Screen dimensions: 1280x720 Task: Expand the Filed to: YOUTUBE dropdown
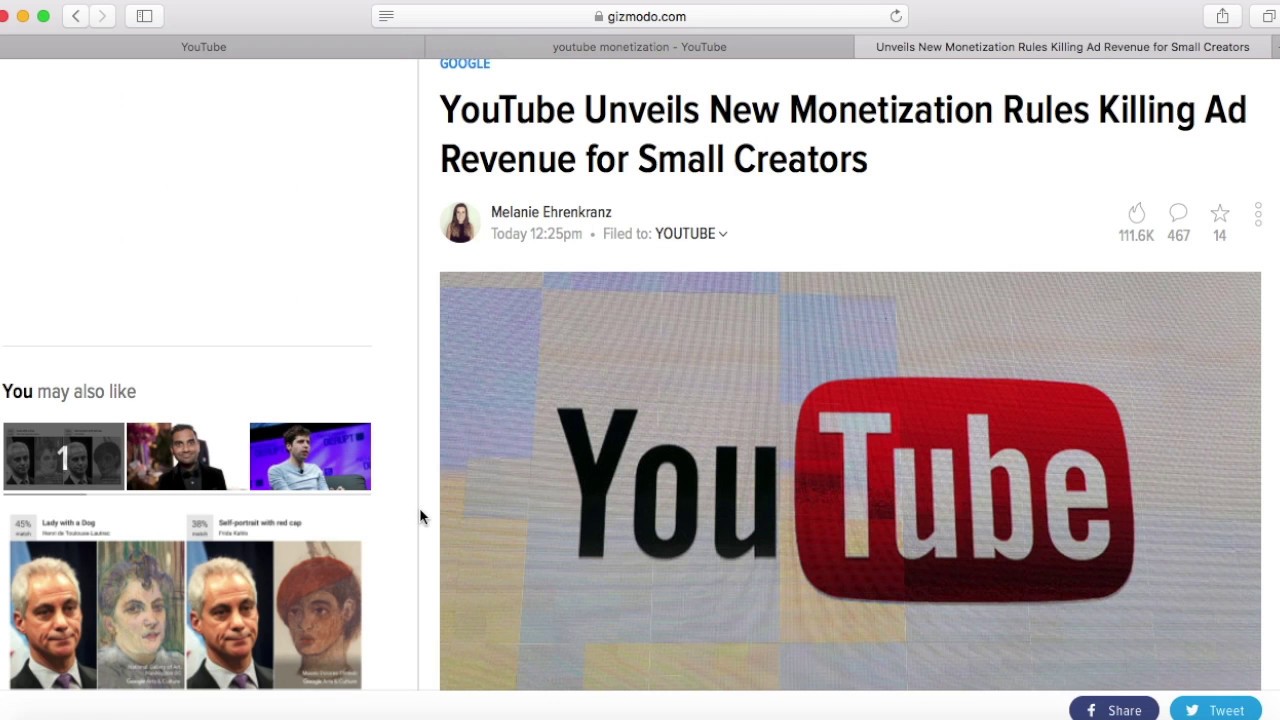point(691,234)
